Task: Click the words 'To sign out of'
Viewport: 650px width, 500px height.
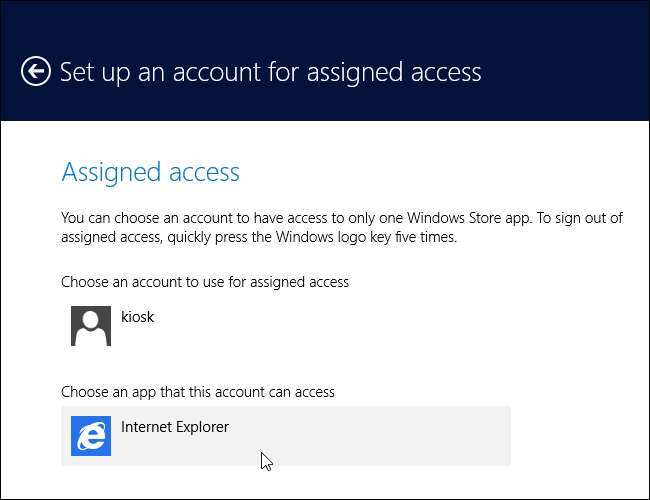Action: (x=577, y=218)
